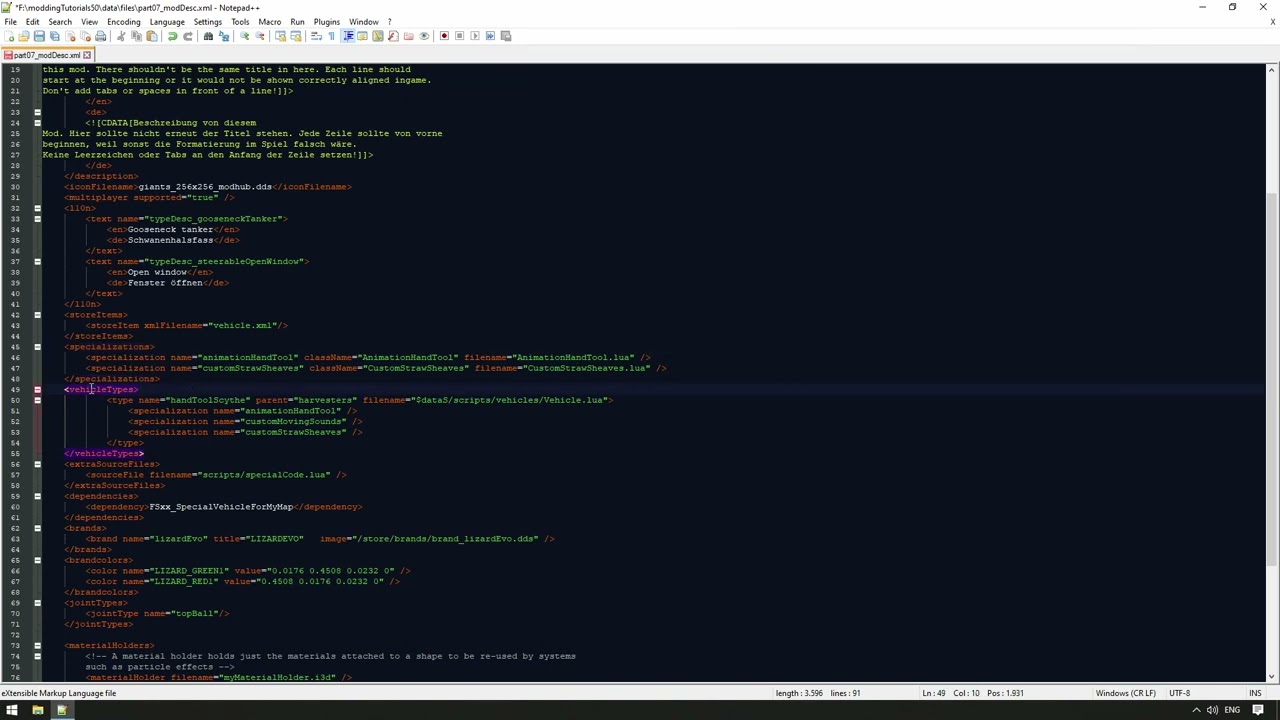Click Save Recorded Macro icon

pyautogui.click(x=506, y=36)
